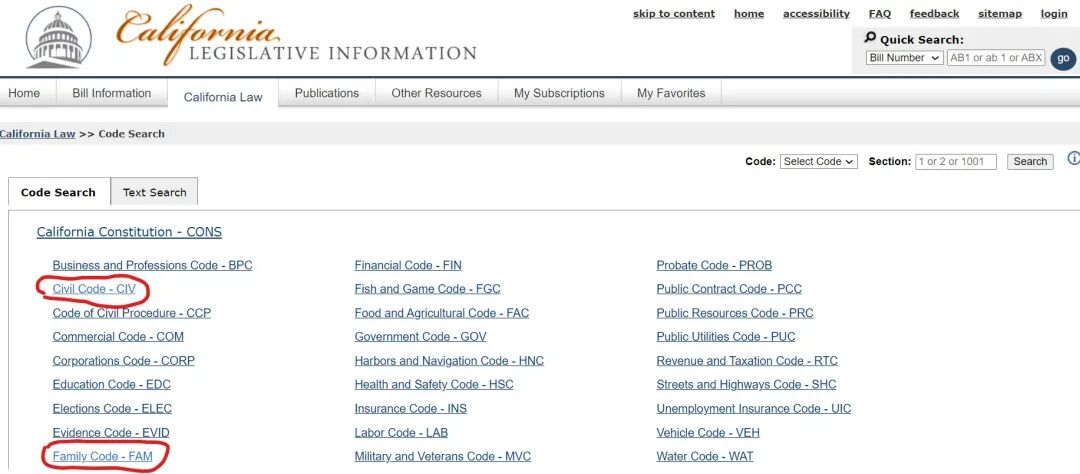Screen dimensions: 1080x474
Task: Open Streets and Highways Code - SHC
Action: pyautogui.click(x=747, y=384)
